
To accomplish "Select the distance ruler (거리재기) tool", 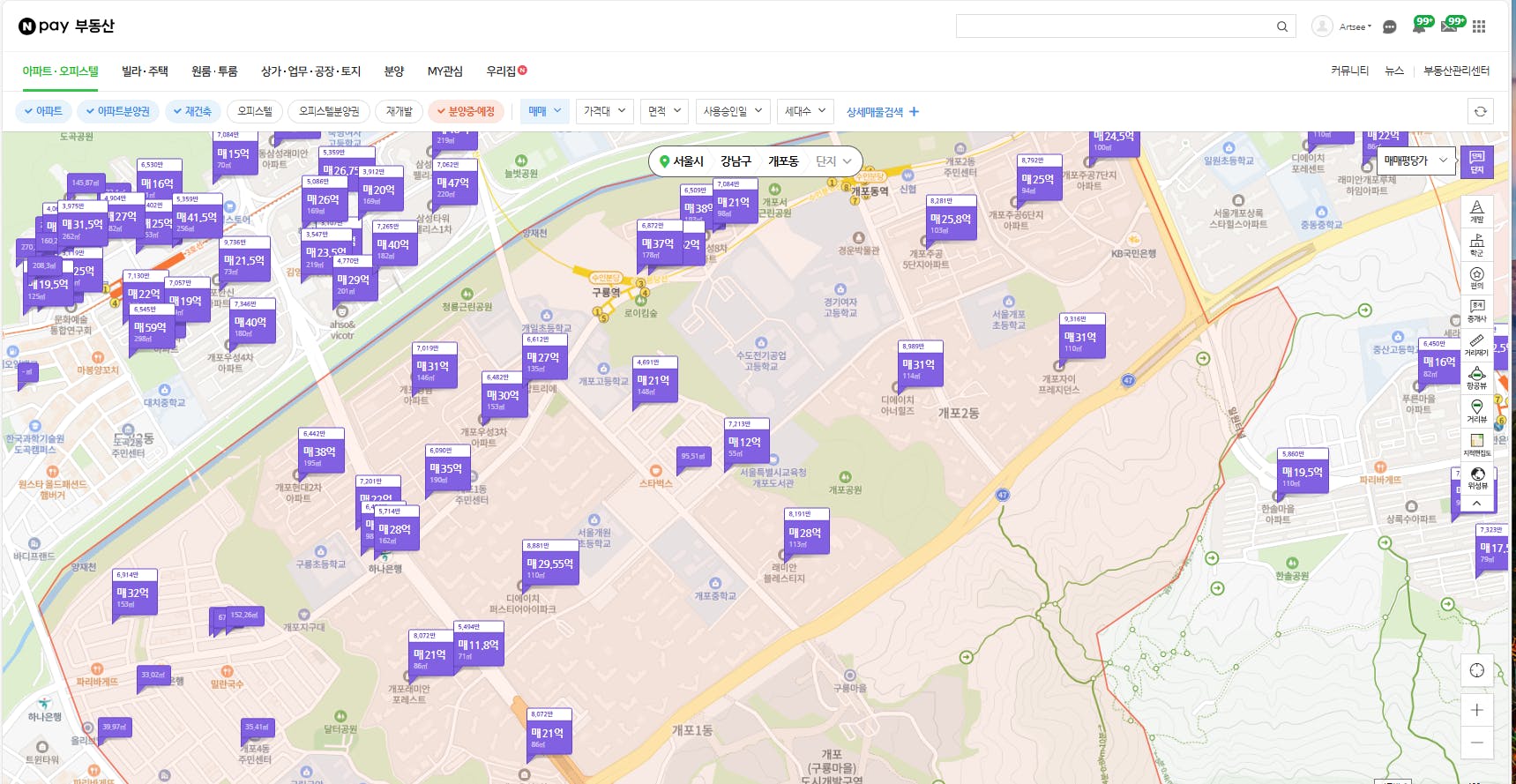I will (1476, 345).
